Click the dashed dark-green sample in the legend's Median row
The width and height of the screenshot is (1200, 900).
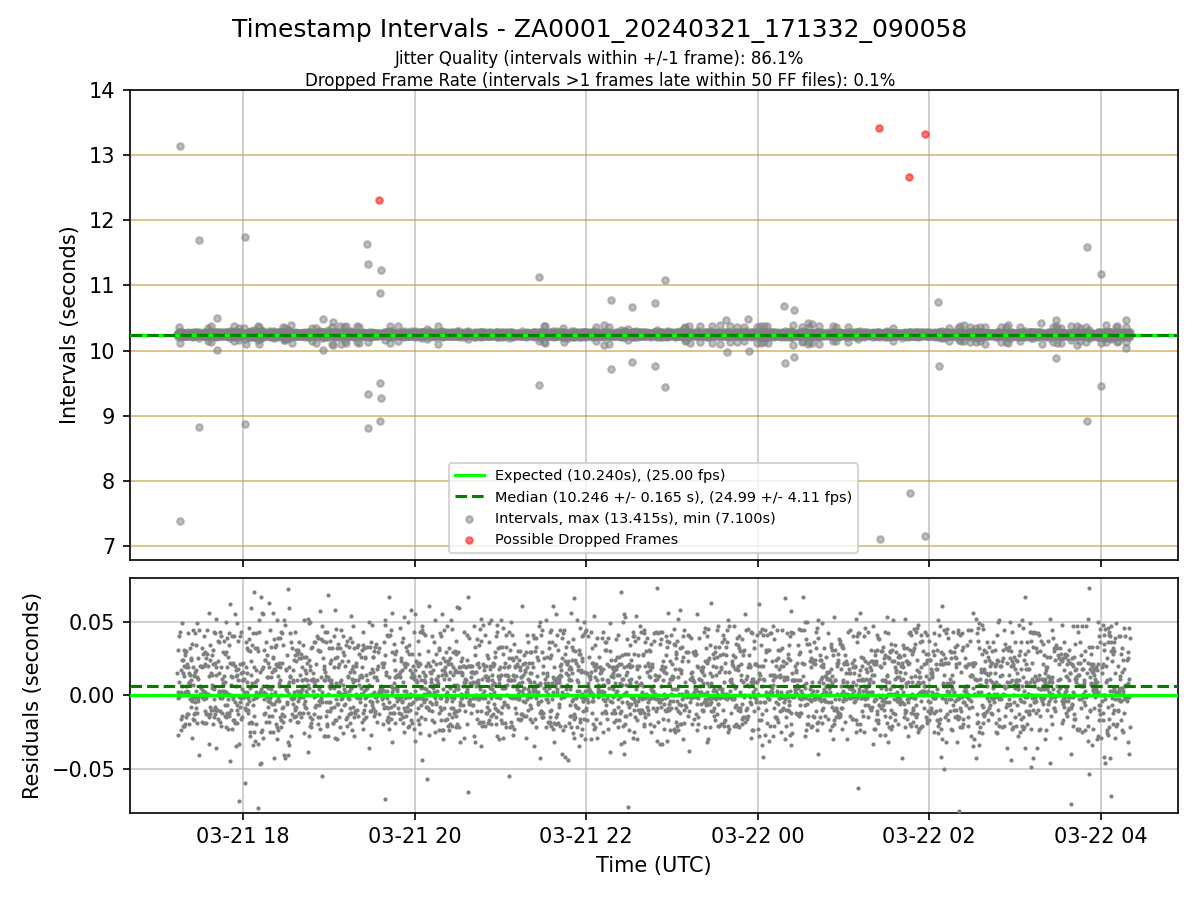pyautogui.click(x=470, y=496)
